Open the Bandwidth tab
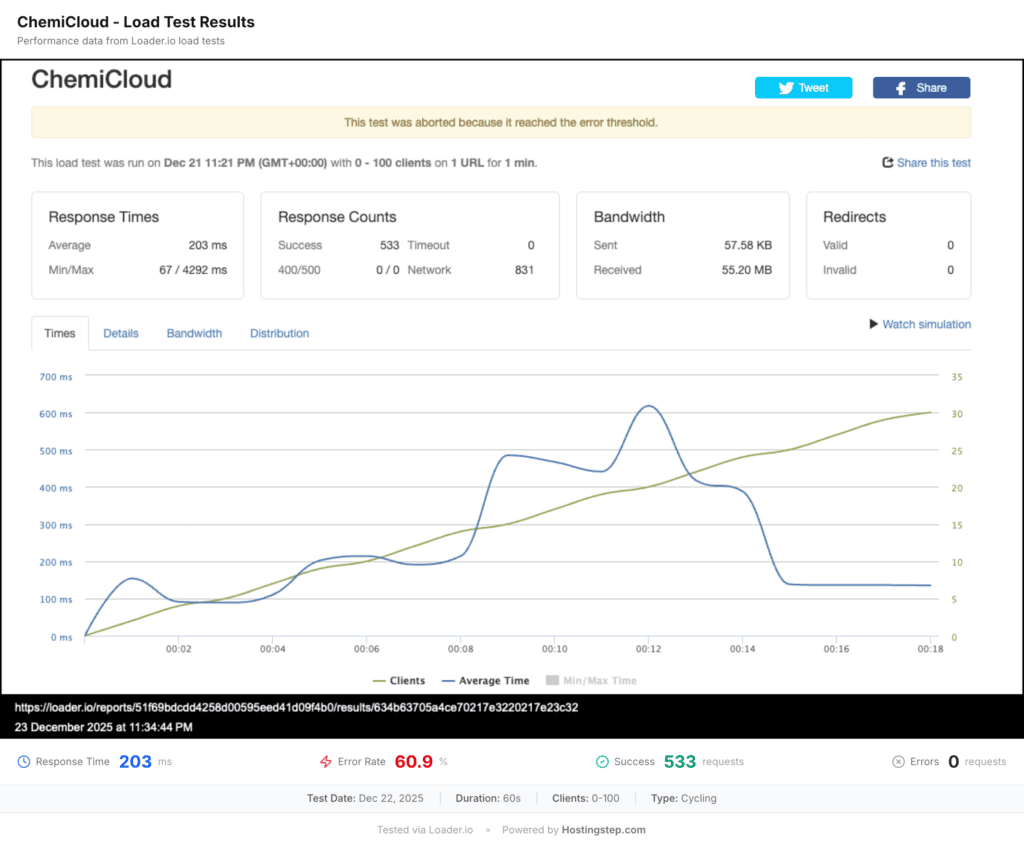This screenshot has width=1024, height=847. coord(194,334)
